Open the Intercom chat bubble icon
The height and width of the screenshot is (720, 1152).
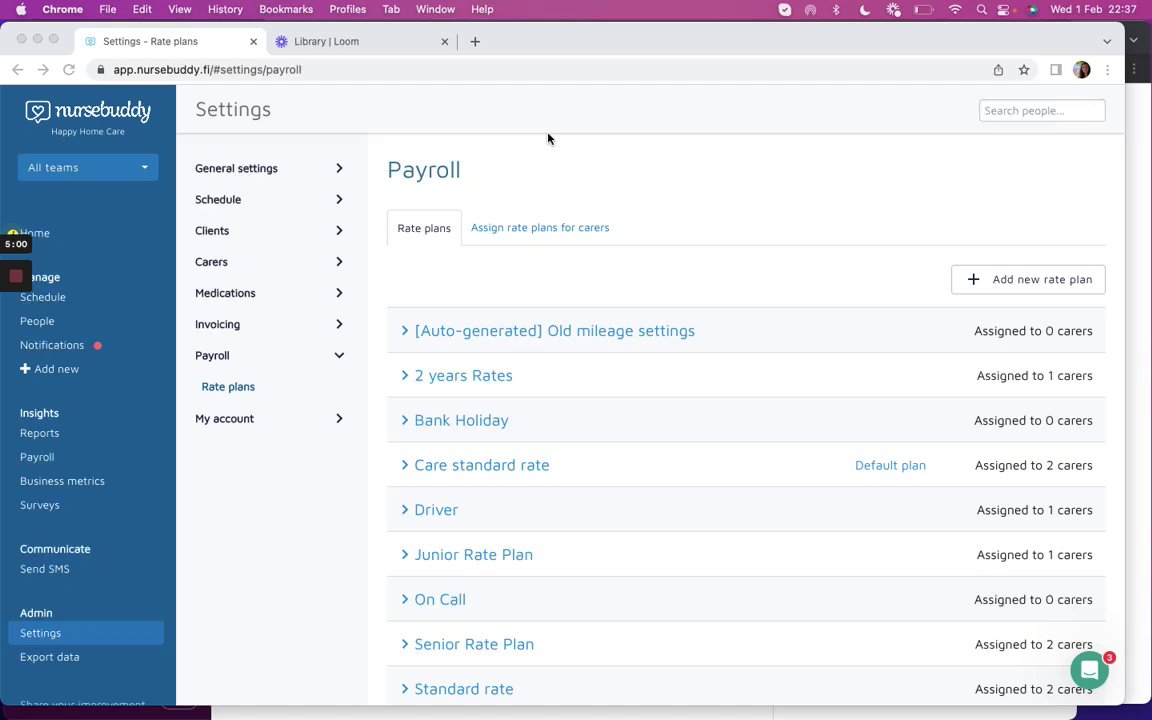[1089, 669]
